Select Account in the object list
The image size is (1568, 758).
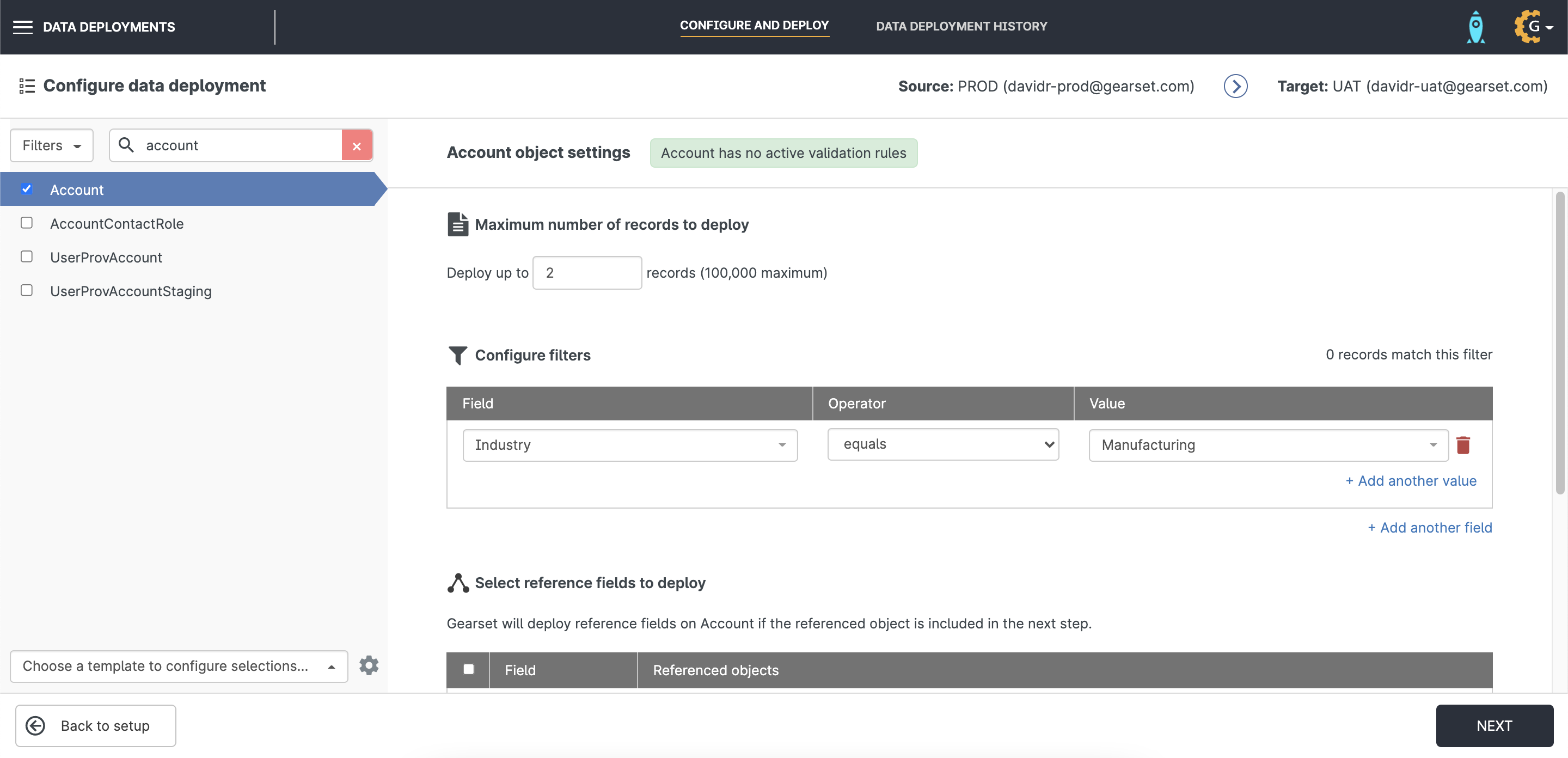point(194,189)
